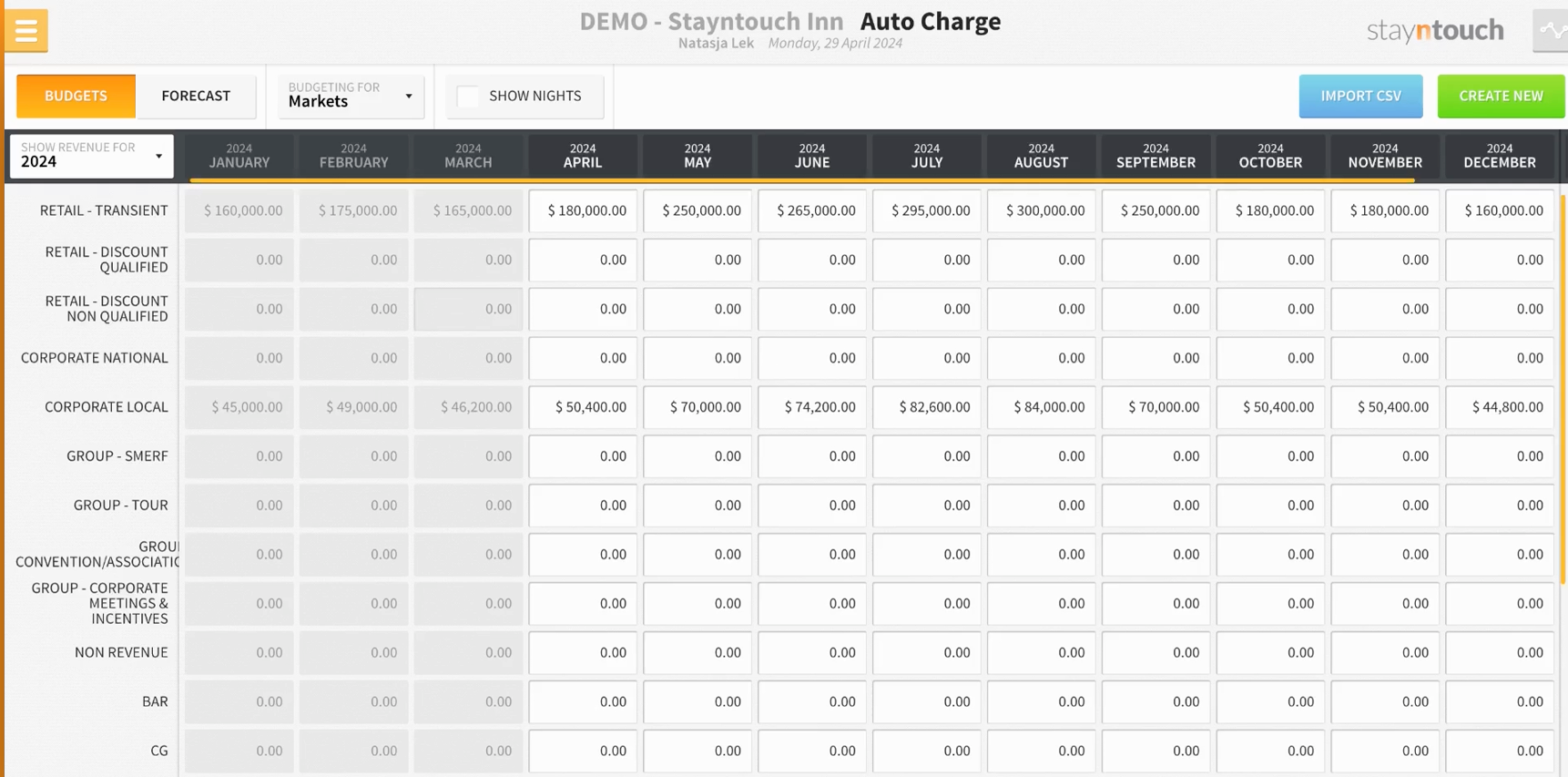The image size is (1568, 777).
Task: Click Bar December budget field
Action: click(1501, 702)
